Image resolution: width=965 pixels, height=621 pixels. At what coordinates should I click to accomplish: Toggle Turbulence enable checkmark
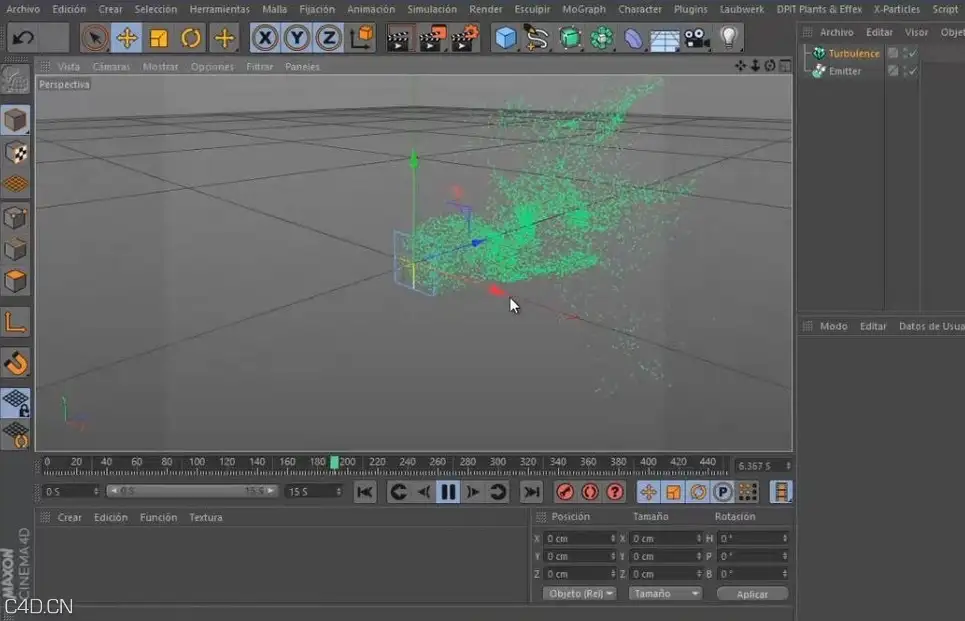point(913,54)
